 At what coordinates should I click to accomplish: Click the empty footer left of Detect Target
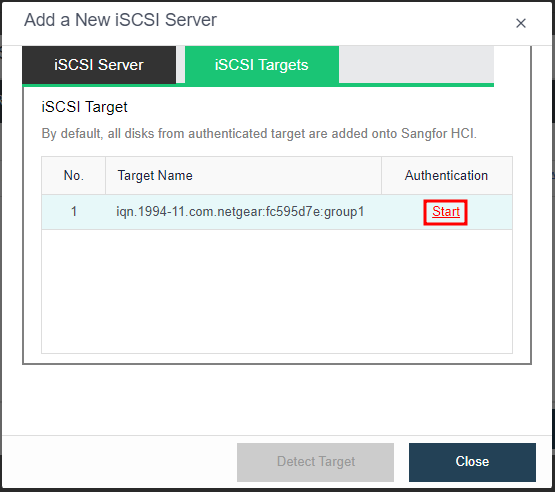point(120,462)
